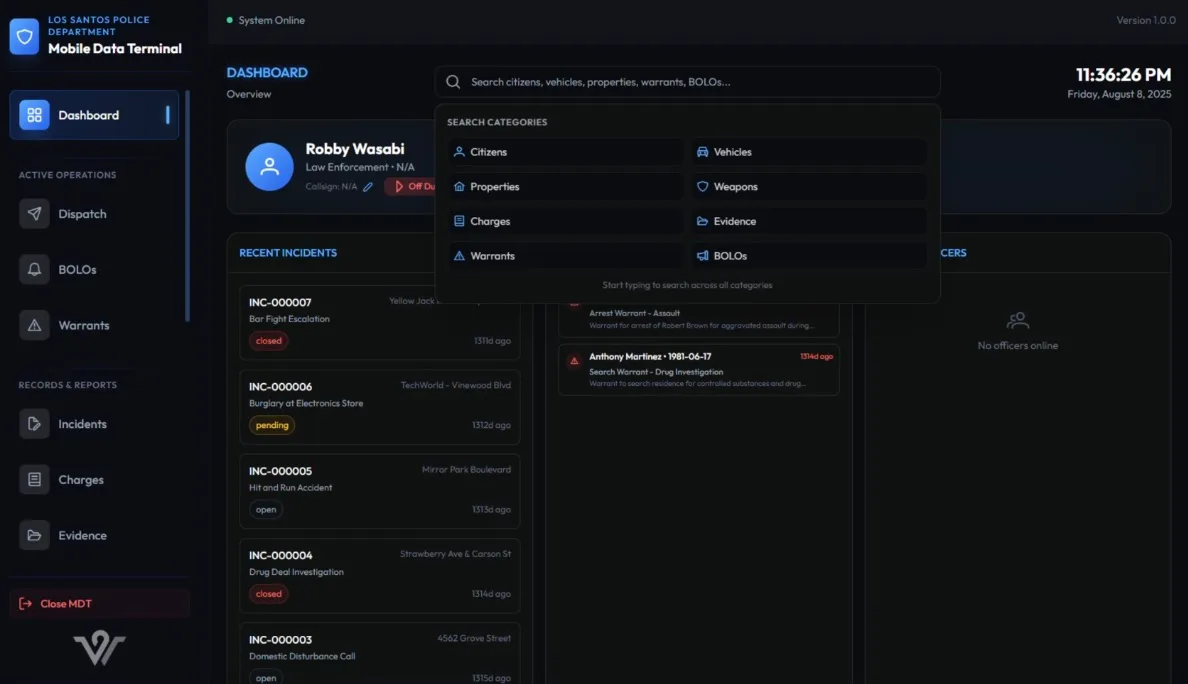This screenshot has width=1188, height=684.
Task: Click the sidebar vertical scrollbar
Action: (x=187, y=206)
